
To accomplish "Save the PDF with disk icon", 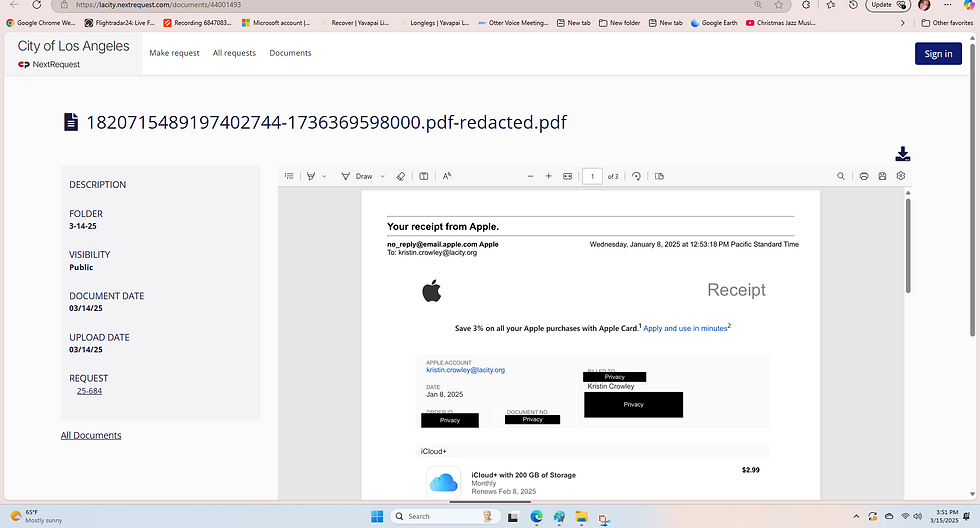I will [882, 176].
